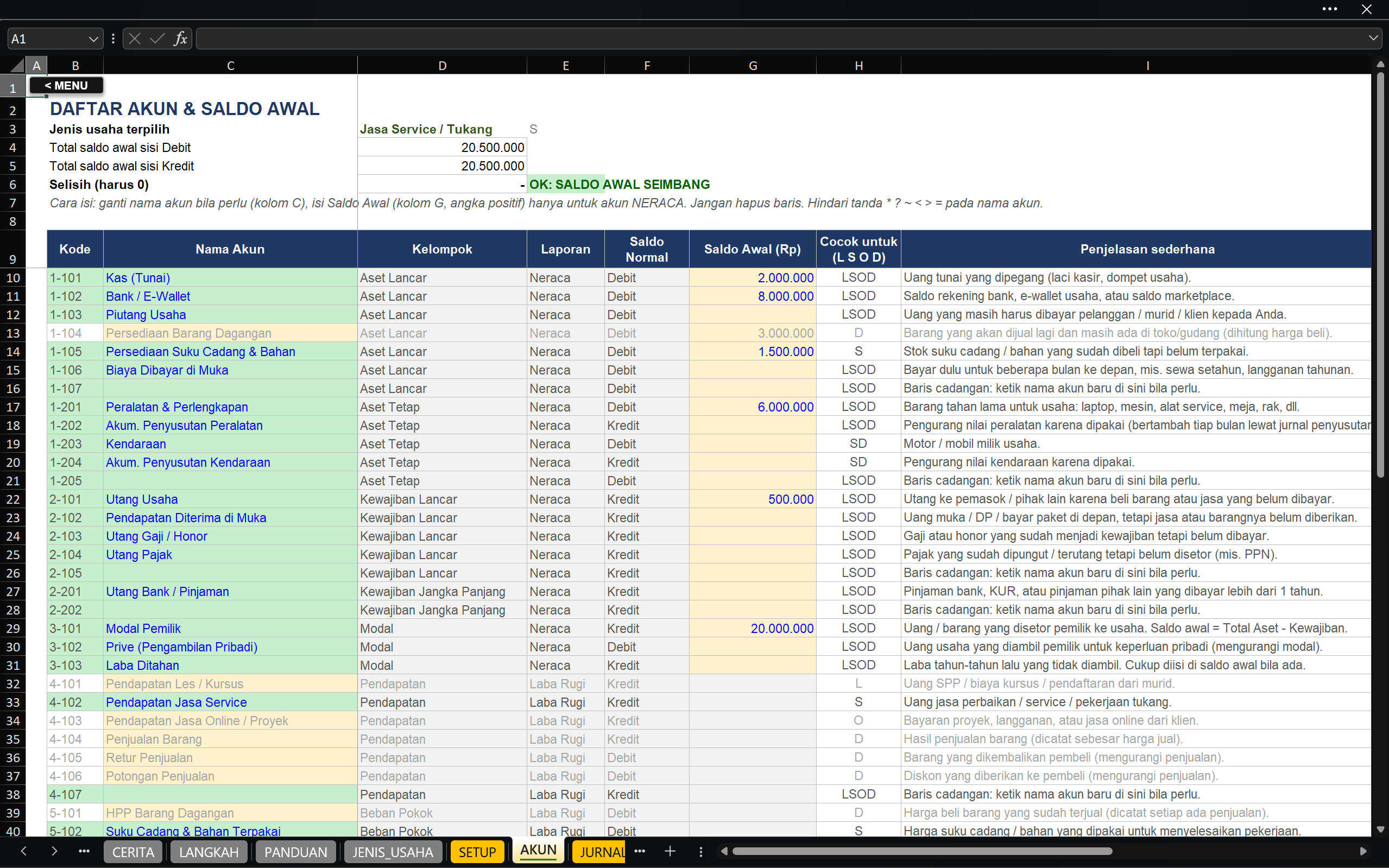1389x868 pixels.
Task: Click the Insert Function fx icon
Action: point(180,39)
